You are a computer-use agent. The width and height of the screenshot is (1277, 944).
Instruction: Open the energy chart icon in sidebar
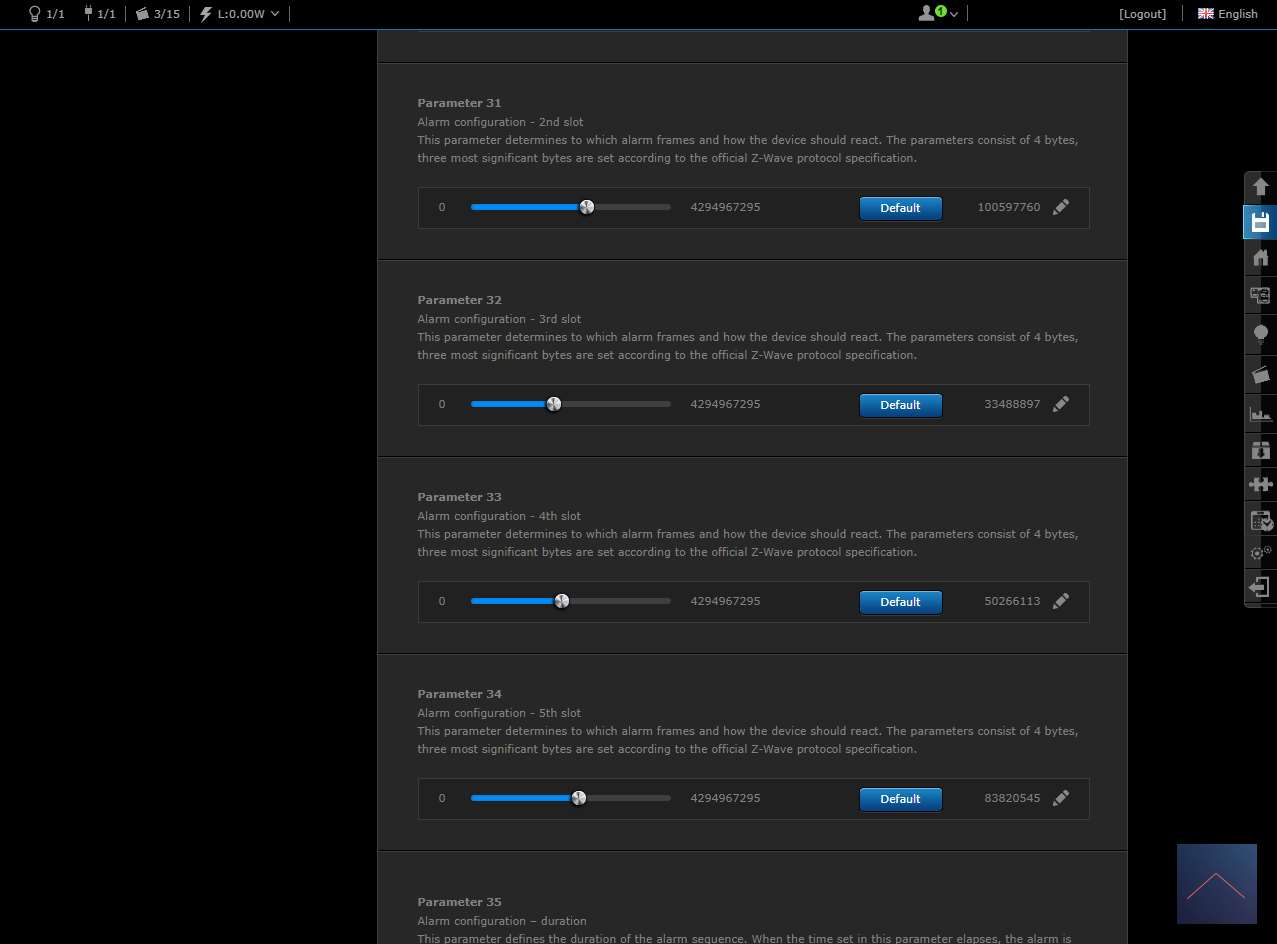point(1260,413)
